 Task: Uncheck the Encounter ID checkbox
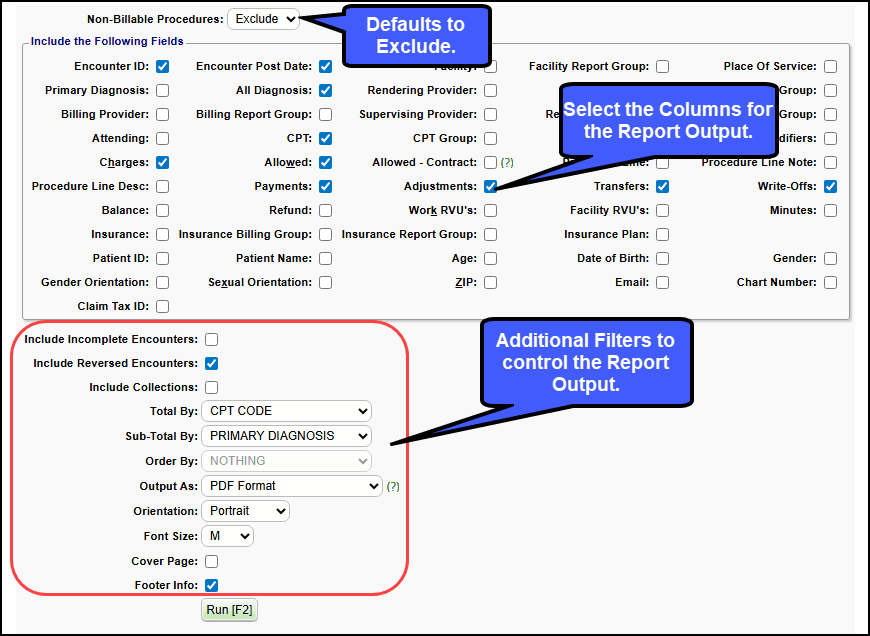tap(163, 67)
